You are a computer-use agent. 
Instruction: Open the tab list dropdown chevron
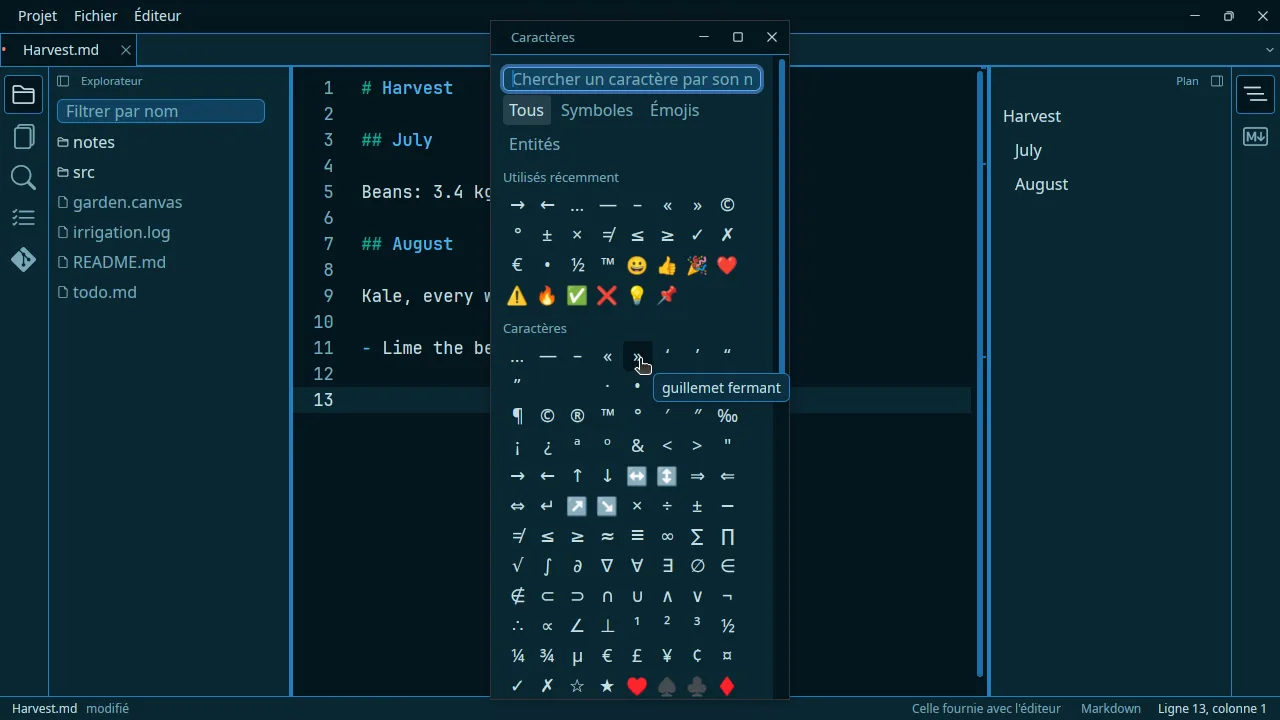pos(1269,50)
